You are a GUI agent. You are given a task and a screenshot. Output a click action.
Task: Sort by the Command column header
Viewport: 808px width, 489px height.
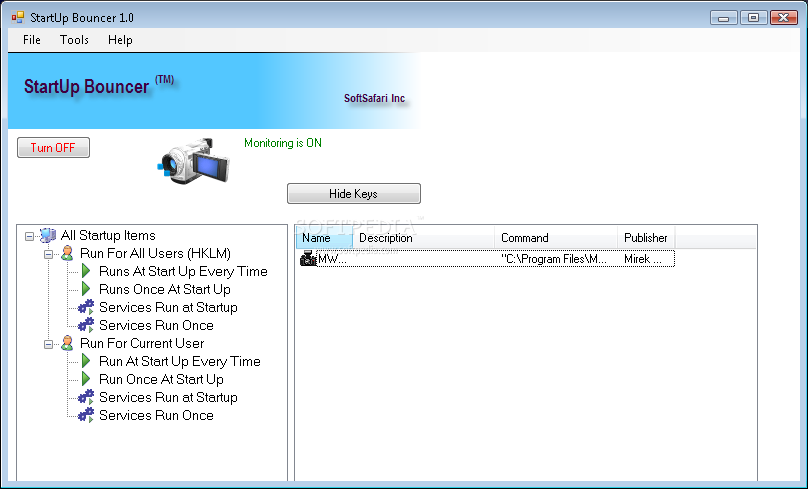(x=556, y=238)
